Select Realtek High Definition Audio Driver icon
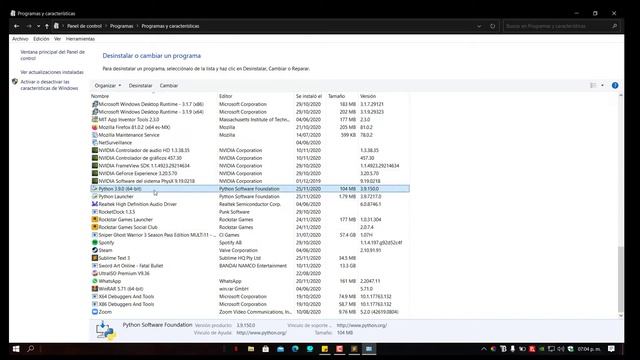The image size is (640, 360). point(95,204)
